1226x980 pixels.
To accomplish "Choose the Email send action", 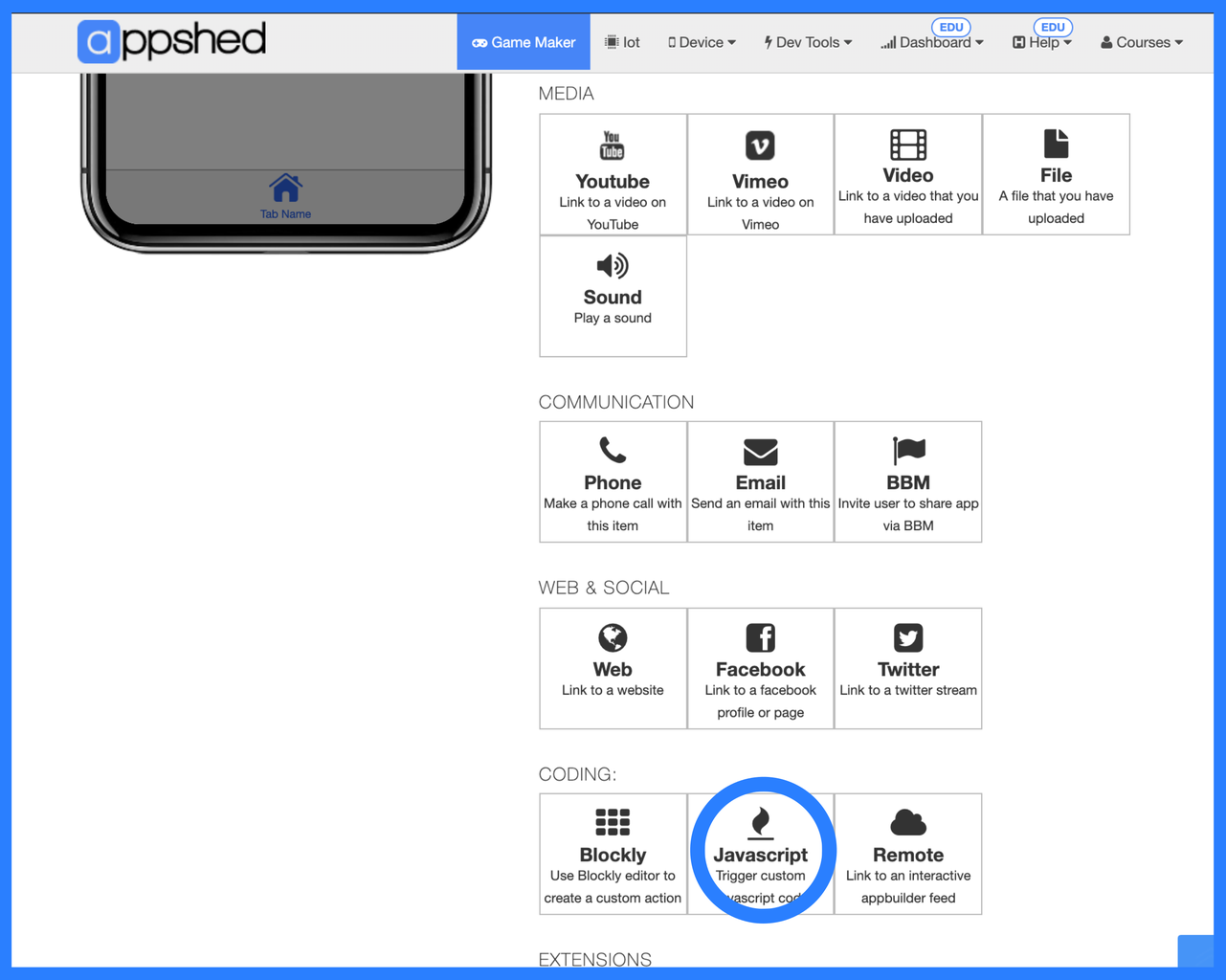I will point(760,479).
